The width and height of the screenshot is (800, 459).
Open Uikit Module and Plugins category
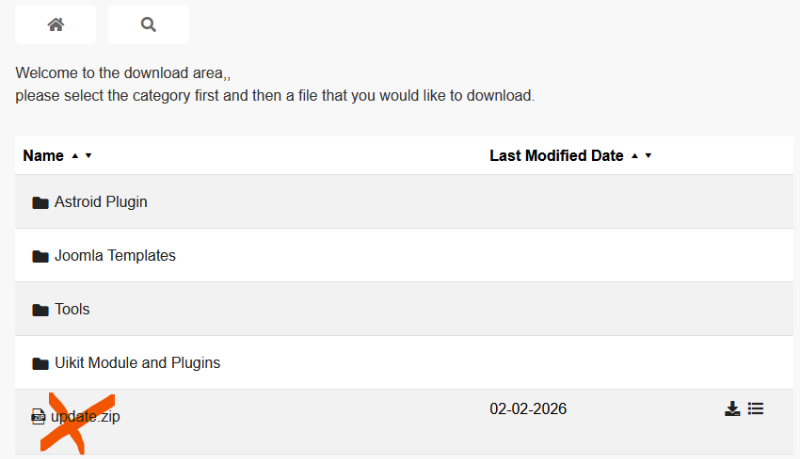click(137, 363)
